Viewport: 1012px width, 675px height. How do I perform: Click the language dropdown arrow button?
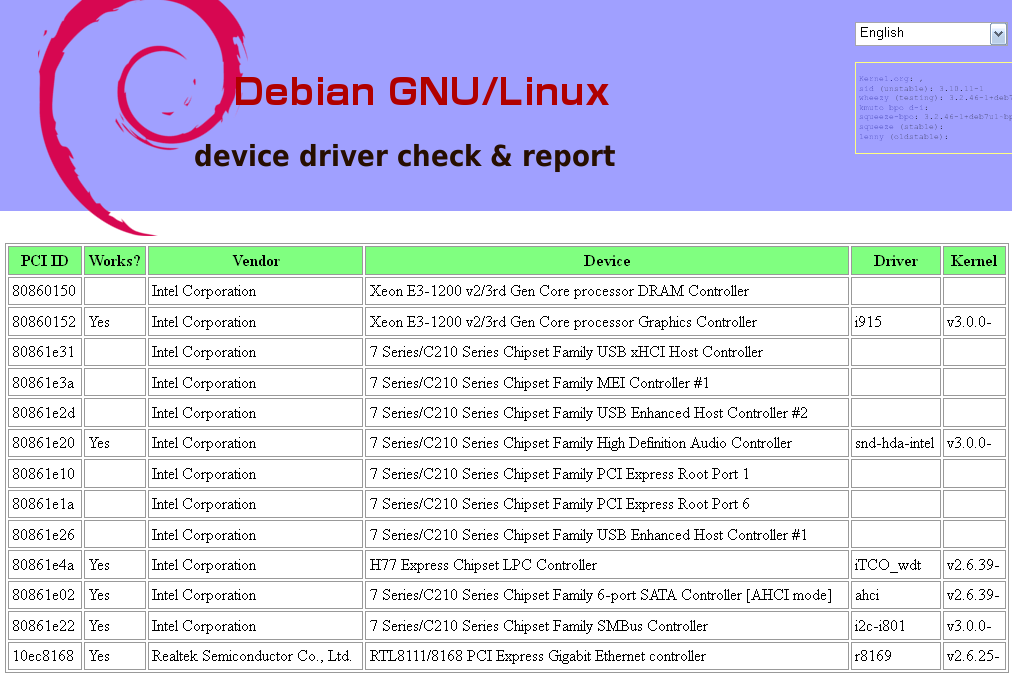(998, 34)
